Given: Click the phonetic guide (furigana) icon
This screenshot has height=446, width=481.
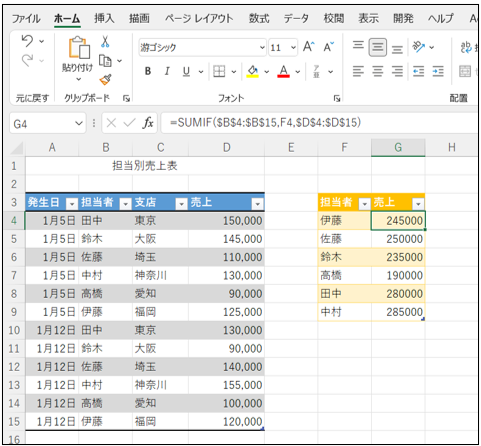Looking at the screenshot, I should tap(316, 71).
